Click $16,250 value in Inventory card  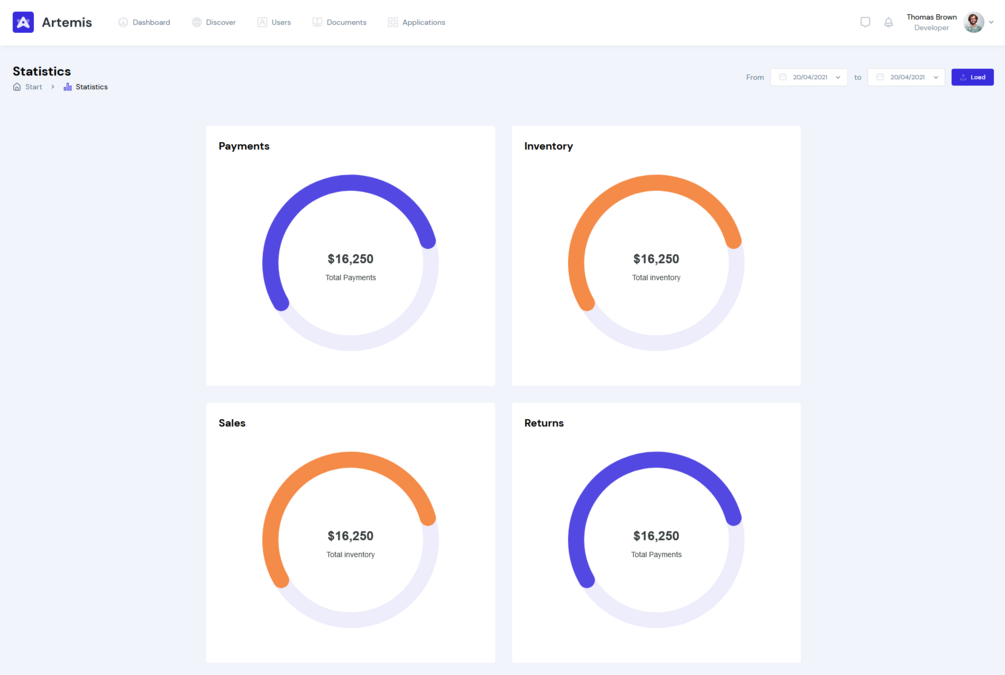(656, 259)
